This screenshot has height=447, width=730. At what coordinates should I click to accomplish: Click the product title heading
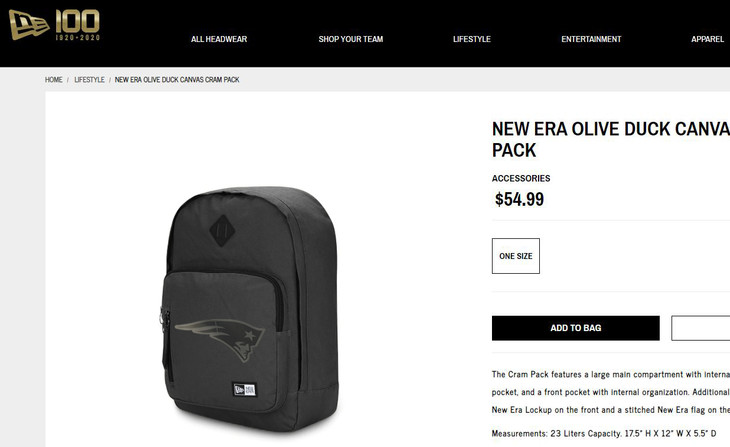pyautogui.click(x=611, y=139)
